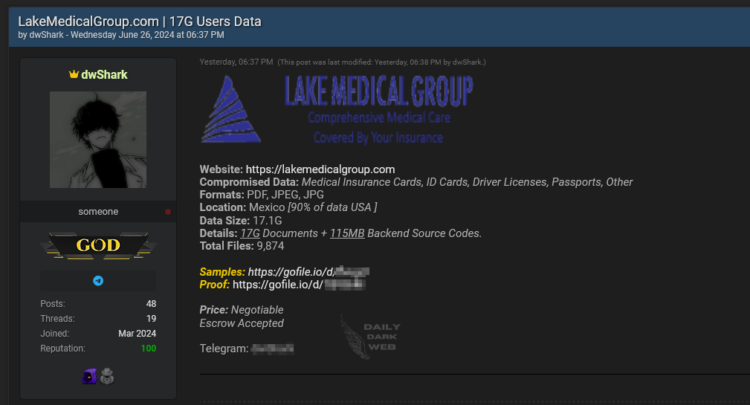Viewport: 750px width, 405px height.
Task: Click the red offline status dot
Action: point(168,212)
